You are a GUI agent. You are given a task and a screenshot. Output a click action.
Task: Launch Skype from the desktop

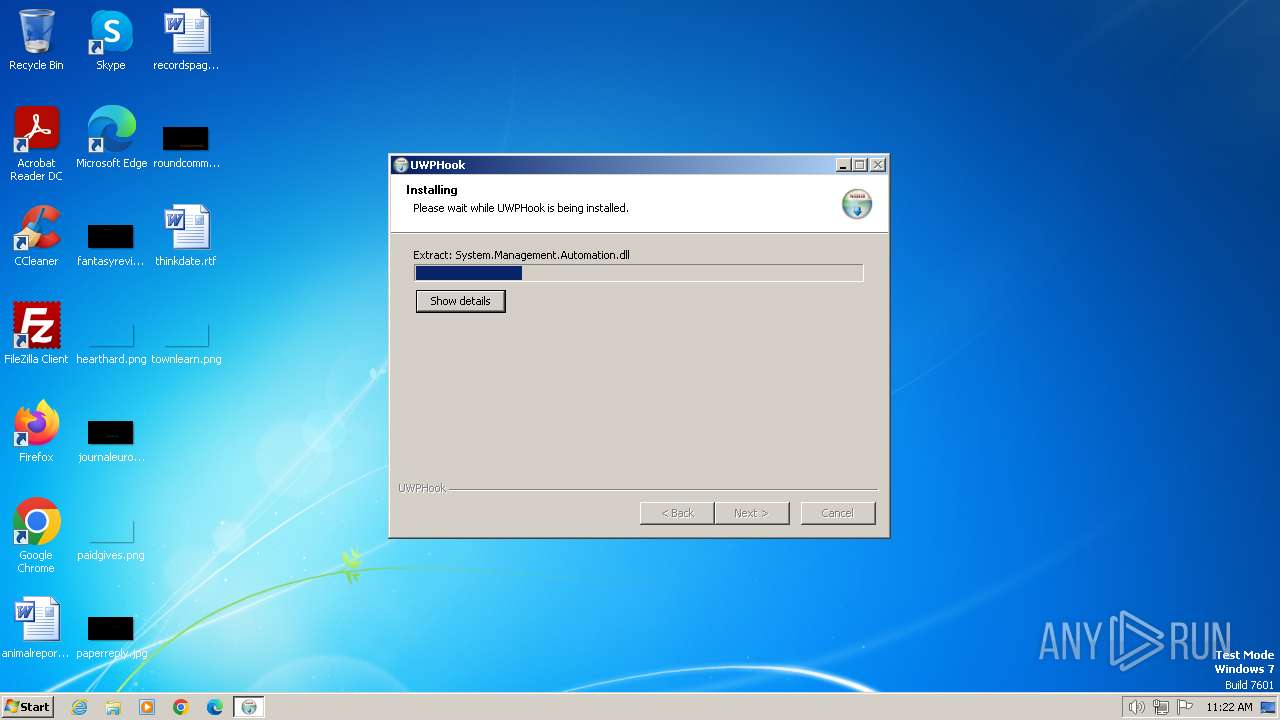[x=111, y=40]
